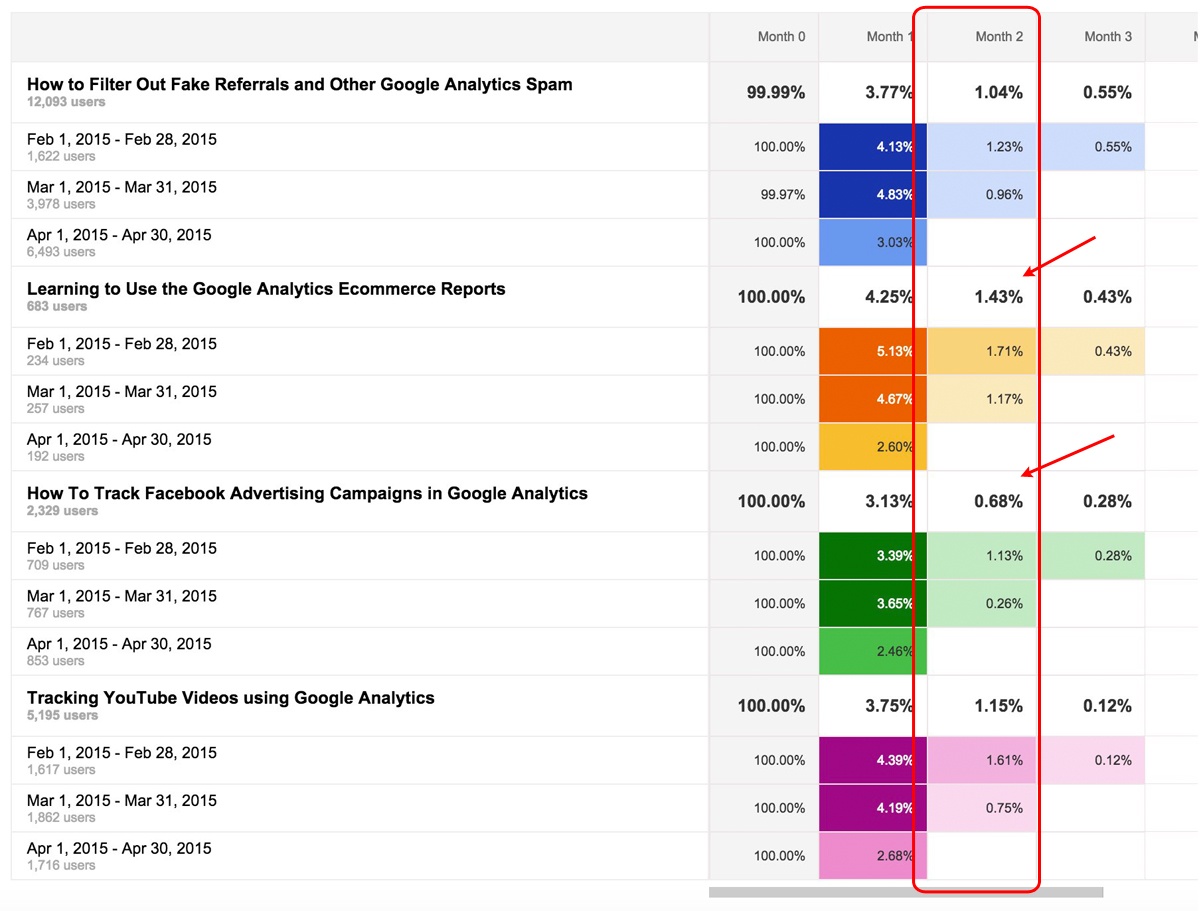Click light green 1.13% cohort cell
Image resolution: width=1200 pixels, height=911 pixels.
[x=983, y=556]
